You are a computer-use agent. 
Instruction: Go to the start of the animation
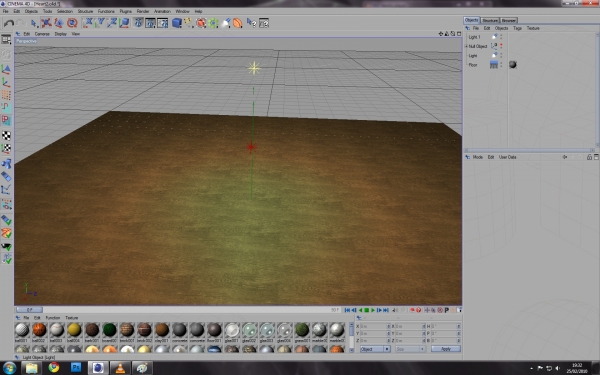347,310
